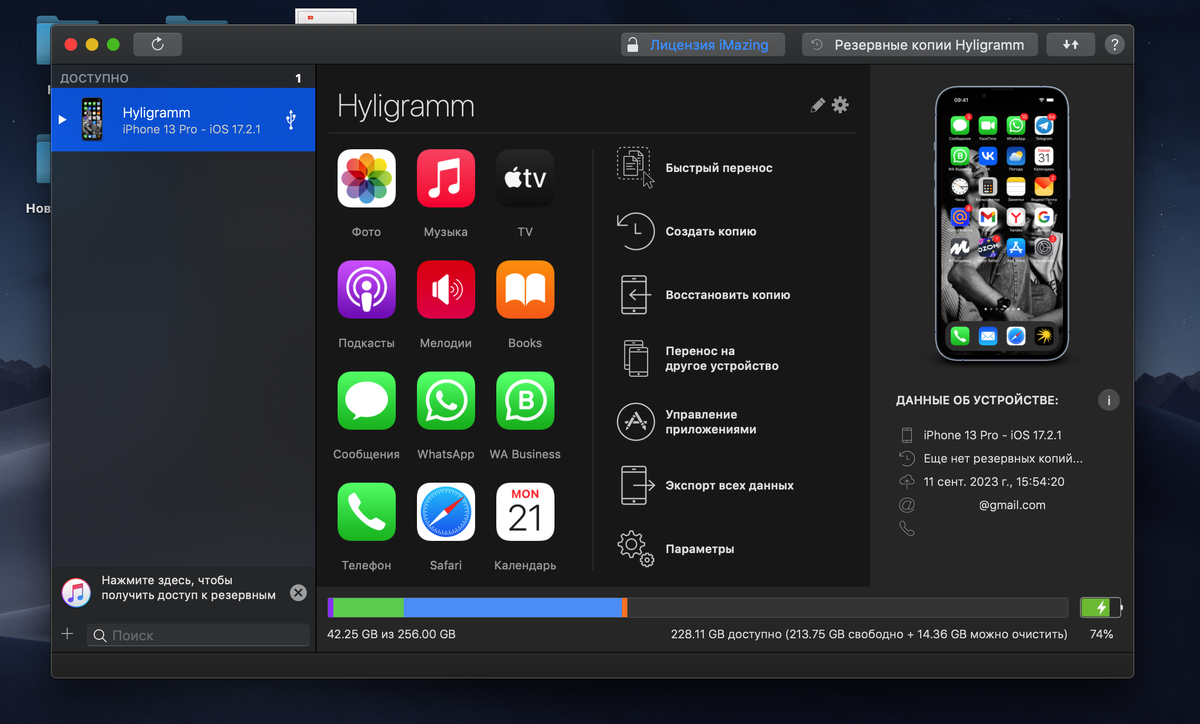This screenshot has width=1200, height=724.
Task: Open the Safari icon
Action: pos(445,512)
